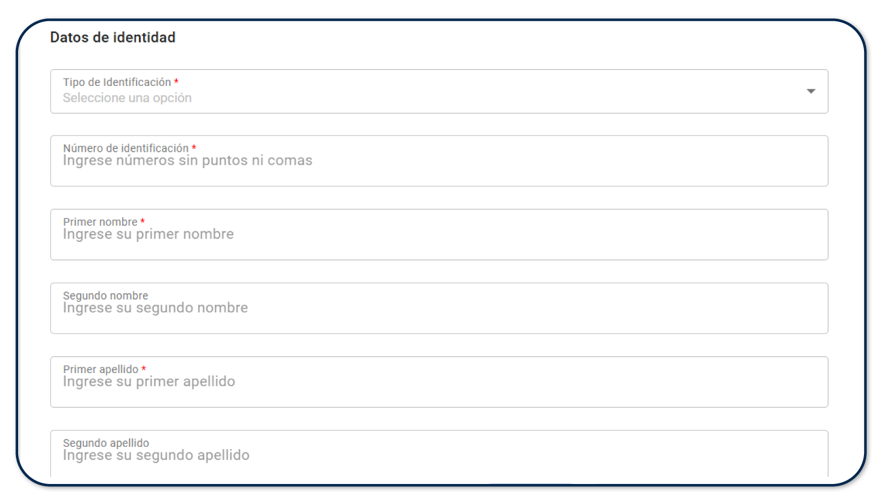Open the Tipo de Identificación dropdown
882x500 pixels.
coord(438,91)
